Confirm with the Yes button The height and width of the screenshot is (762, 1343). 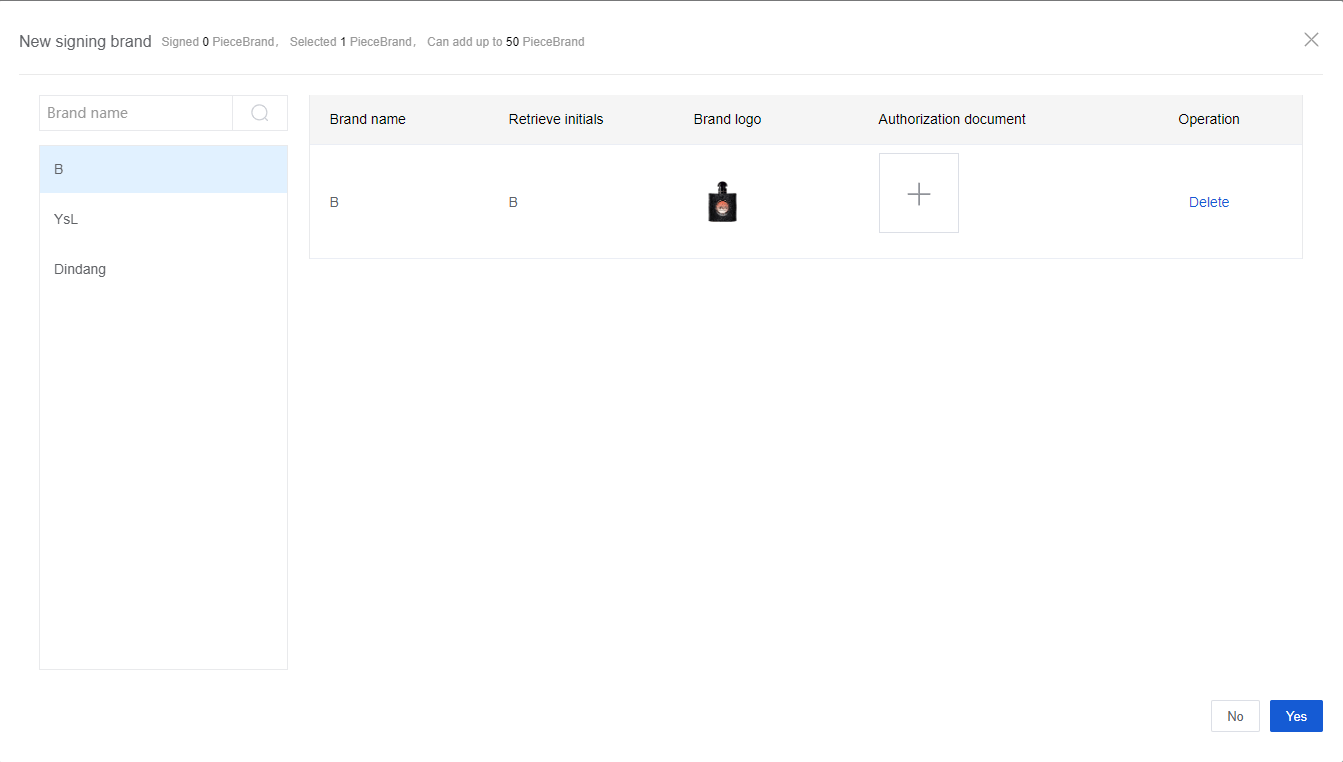coord(1296,716)
